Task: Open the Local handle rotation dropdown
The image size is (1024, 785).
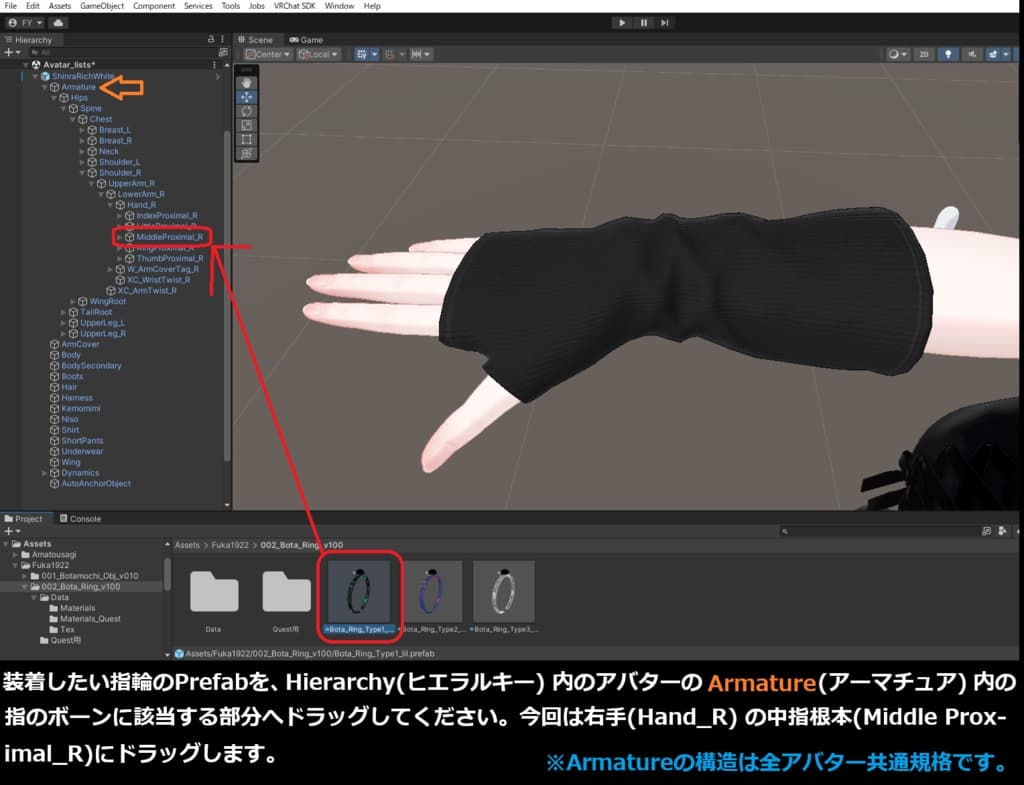Action: coord(319,55)
